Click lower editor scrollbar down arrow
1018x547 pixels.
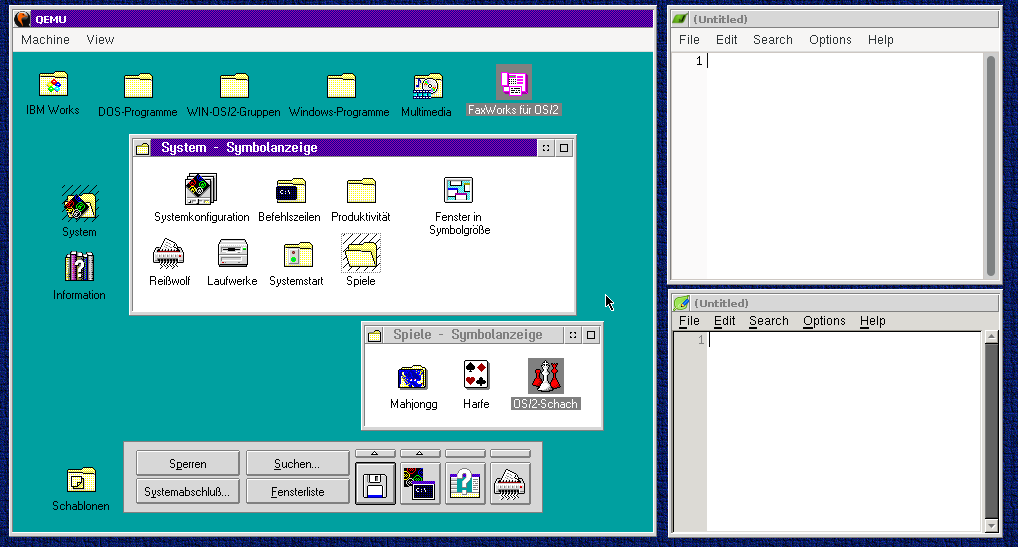point(991,526)
